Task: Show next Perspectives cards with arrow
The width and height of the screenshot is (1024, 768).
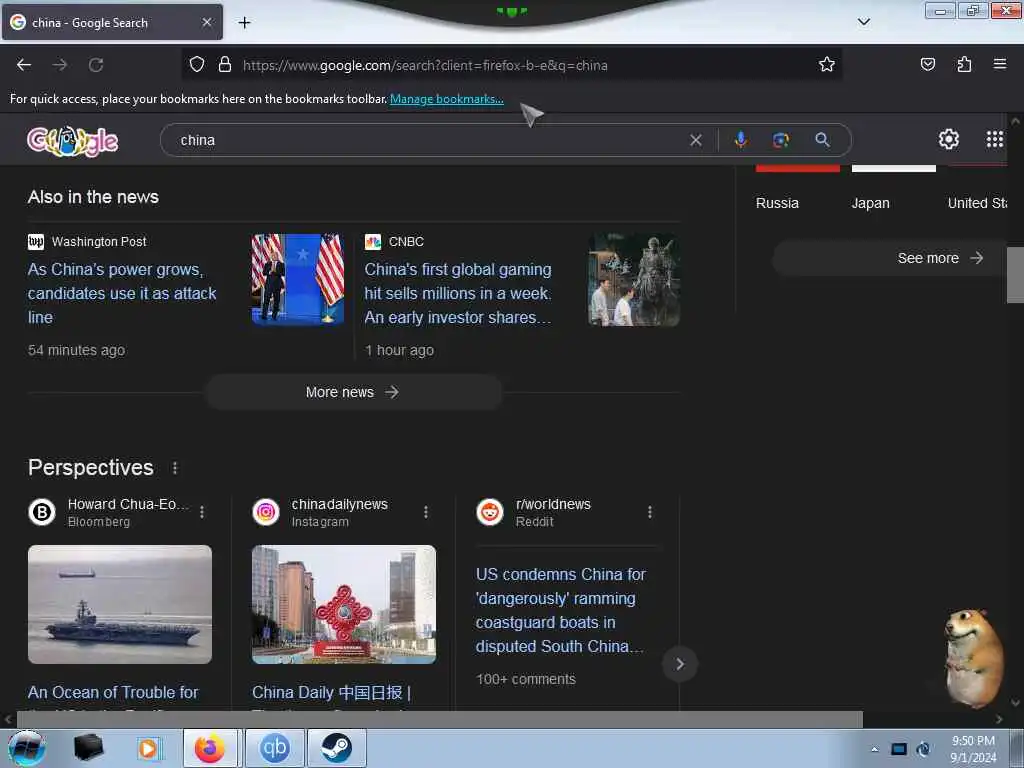Action: 680,664
